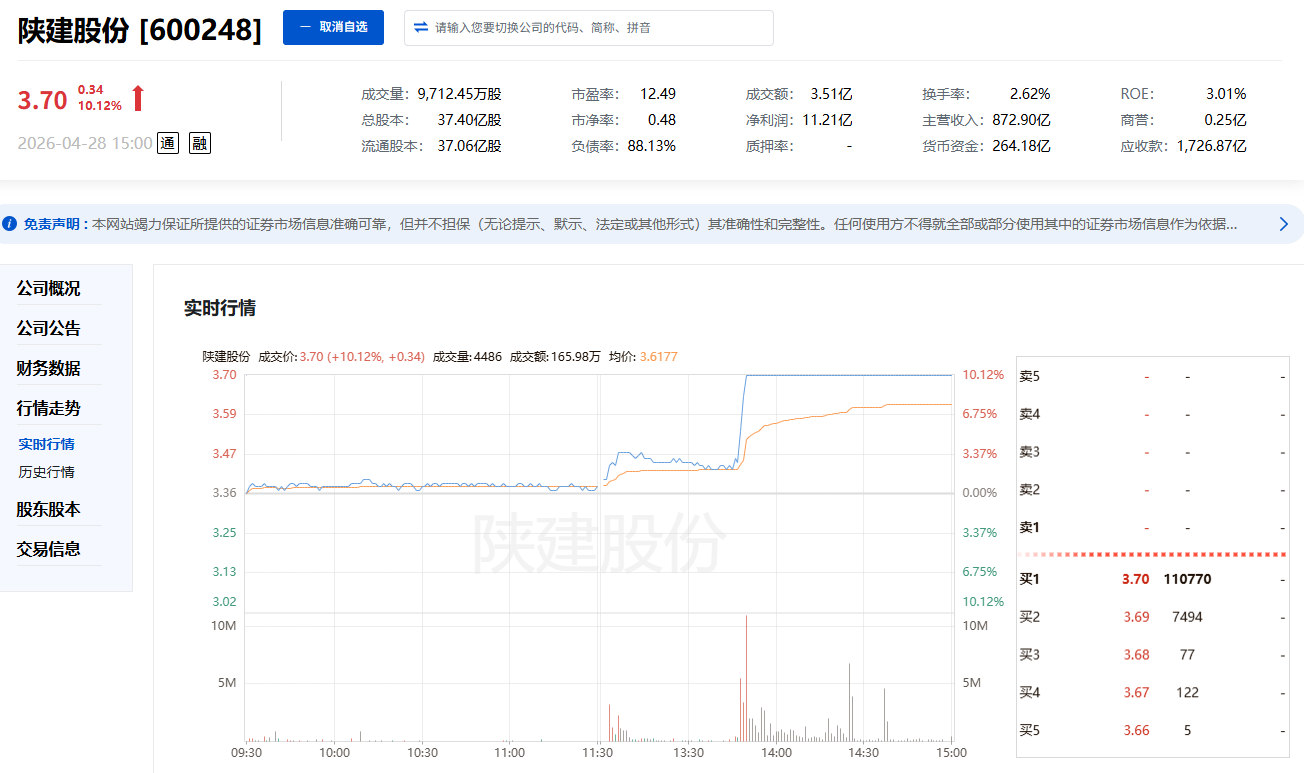Click the 货币资金 value 264.18亿
This screenshot has width=1304, height=773.
(1021, 146)
